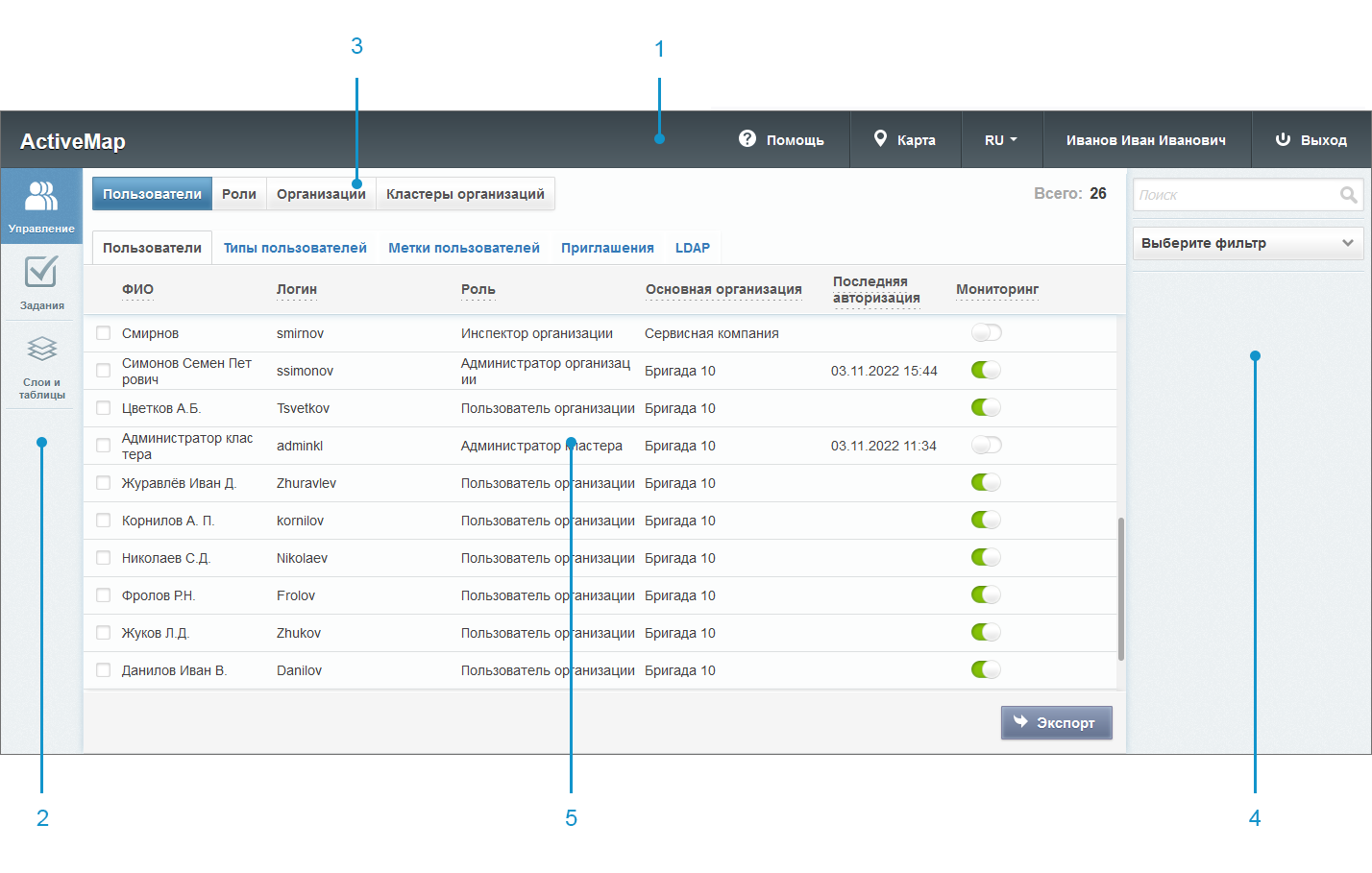This screenshot has height=873, width=1372.
Task: Open the LDAP link
Action: click(692, 248)
